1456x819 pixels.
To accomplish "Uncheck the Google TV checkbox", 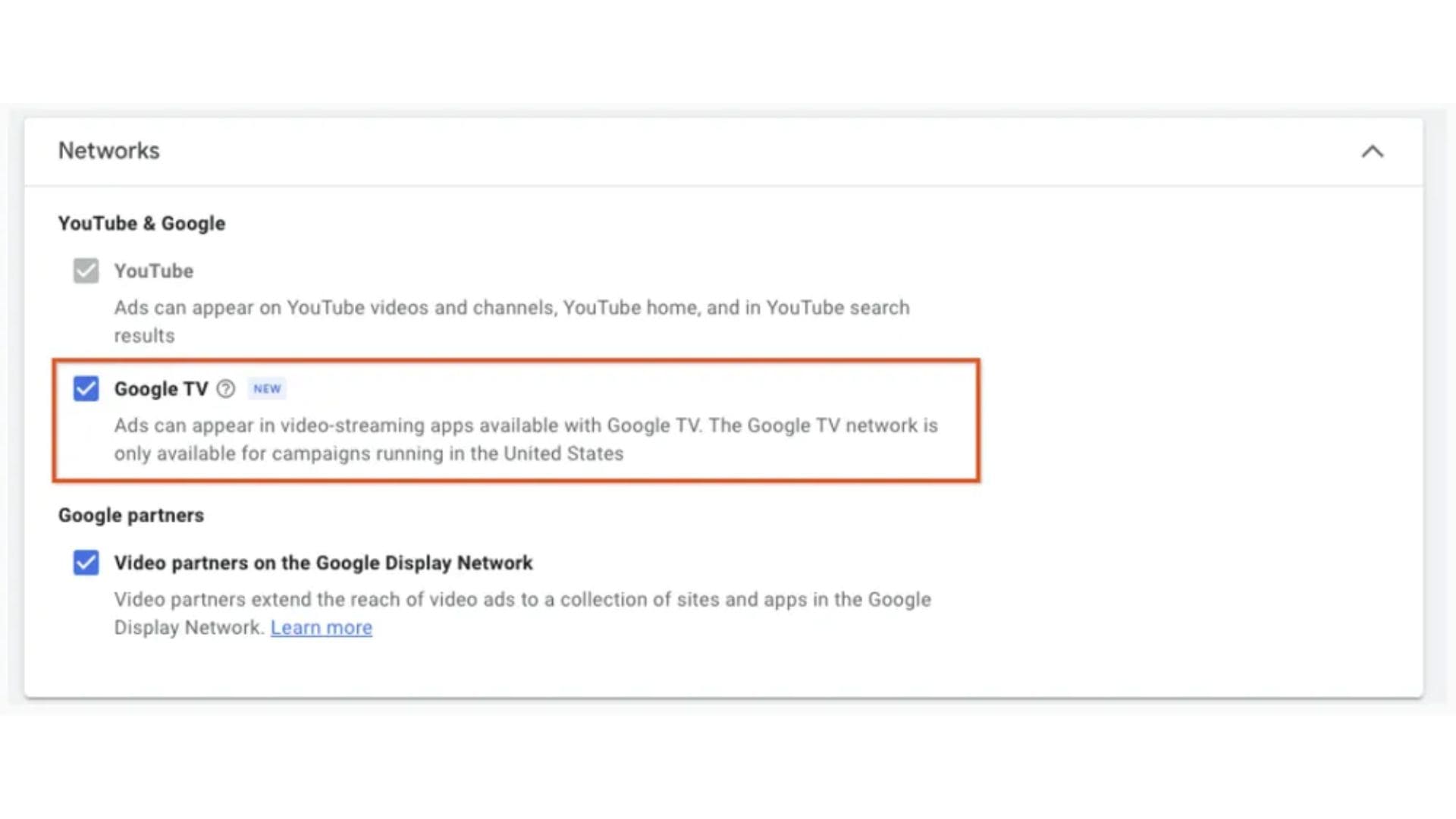I will coord(86,389).
